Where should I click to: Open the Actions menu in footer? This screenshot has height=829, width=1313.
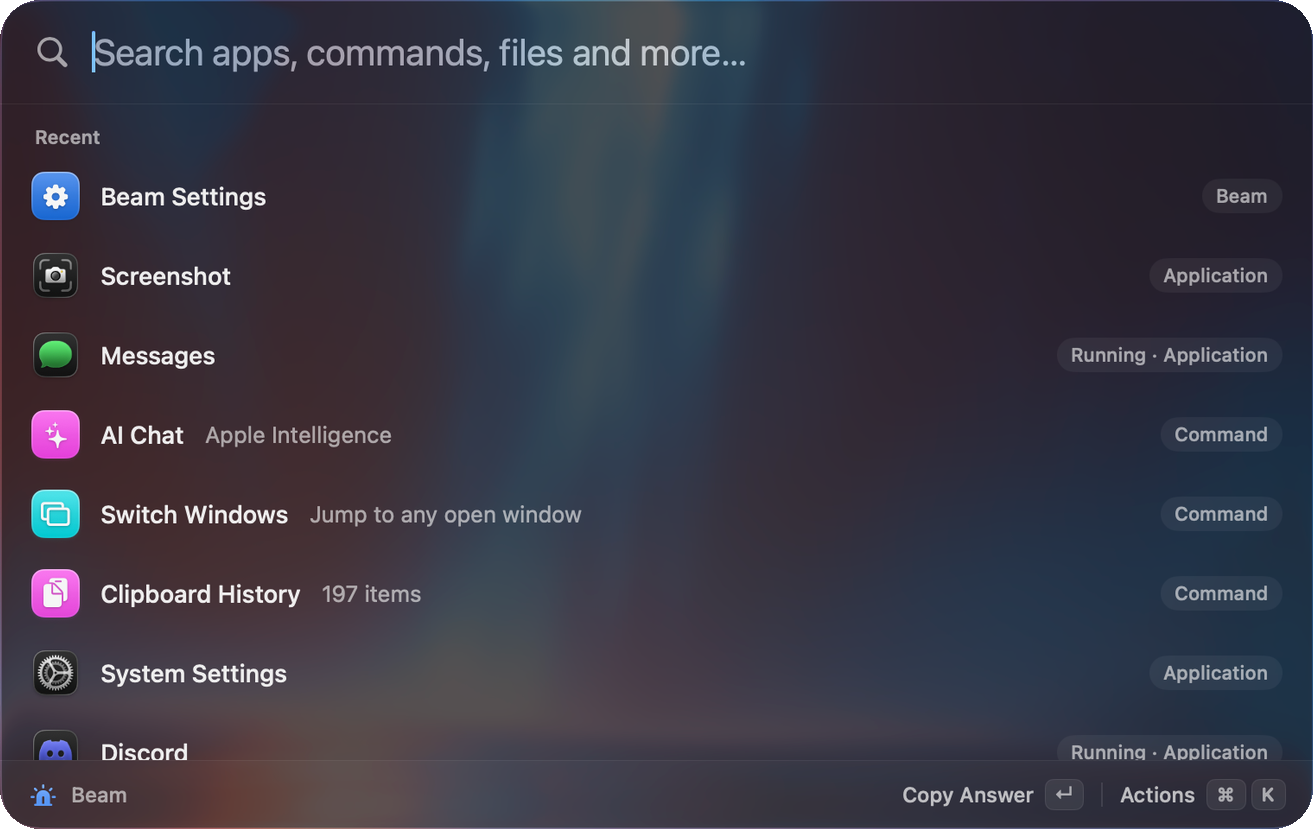click(x=1201, y=795)
